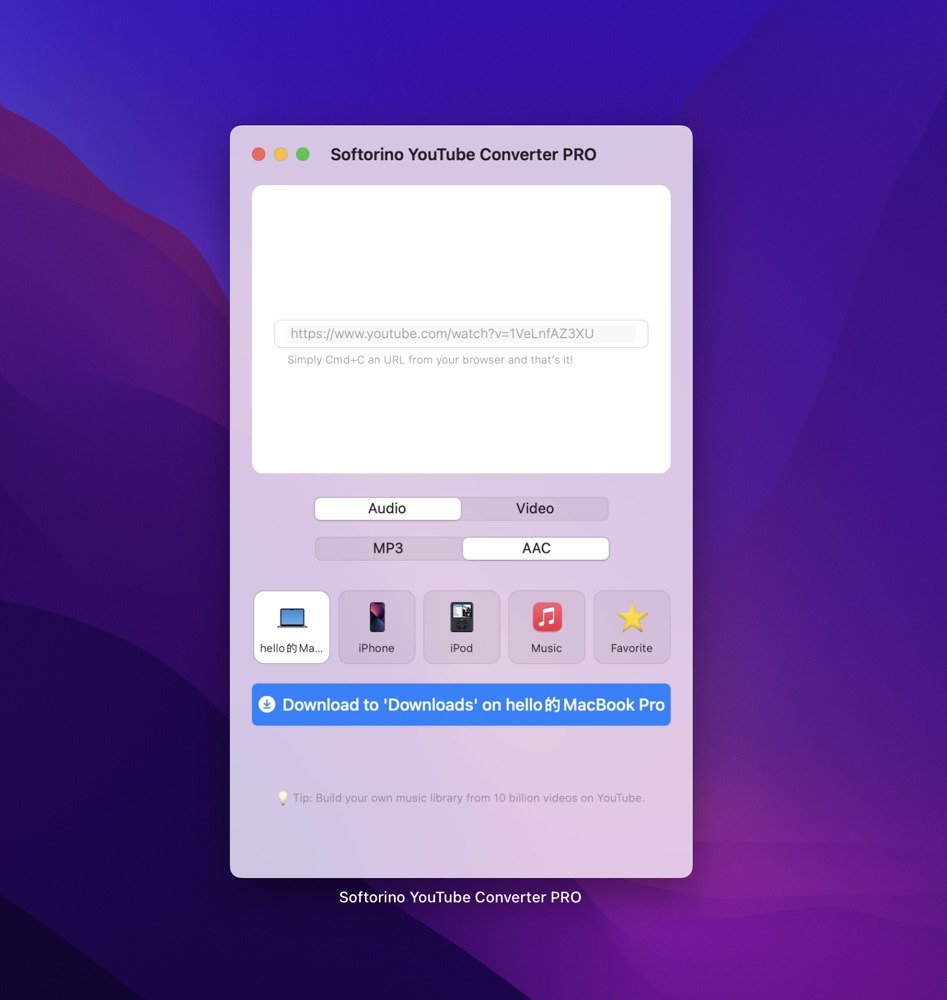
Task: Select the iPhone destination icon
Action: [x=376, y=626]
